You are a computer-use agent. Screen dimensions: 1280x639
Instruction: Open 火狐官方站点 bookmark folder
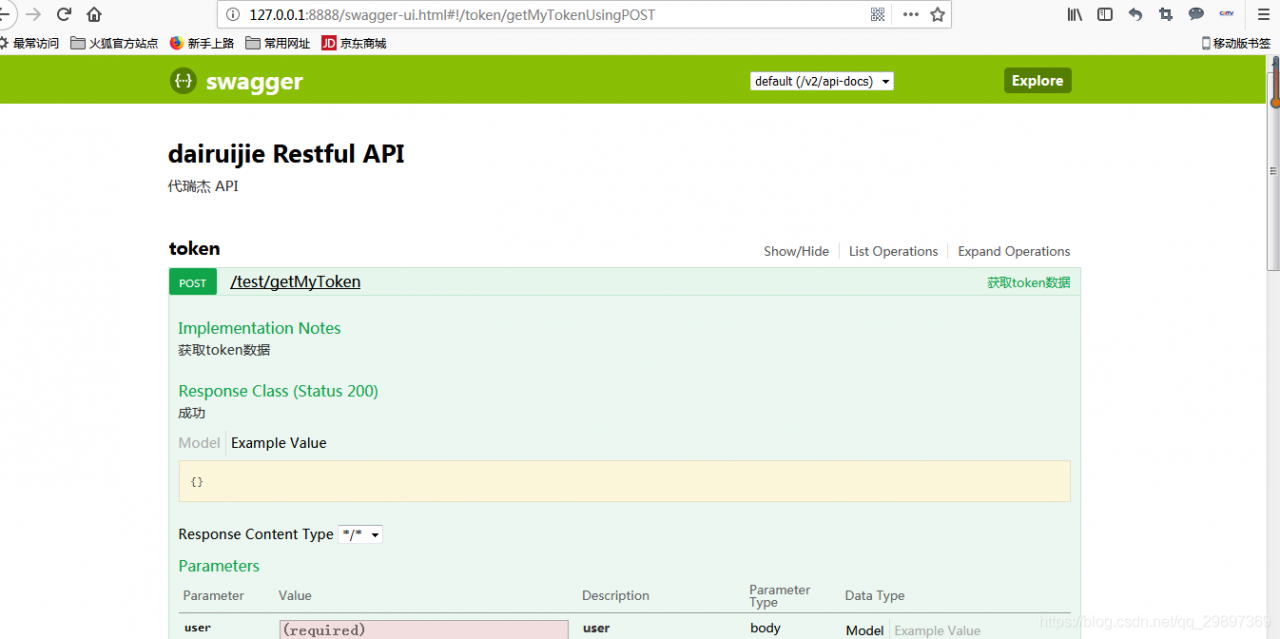114,43
